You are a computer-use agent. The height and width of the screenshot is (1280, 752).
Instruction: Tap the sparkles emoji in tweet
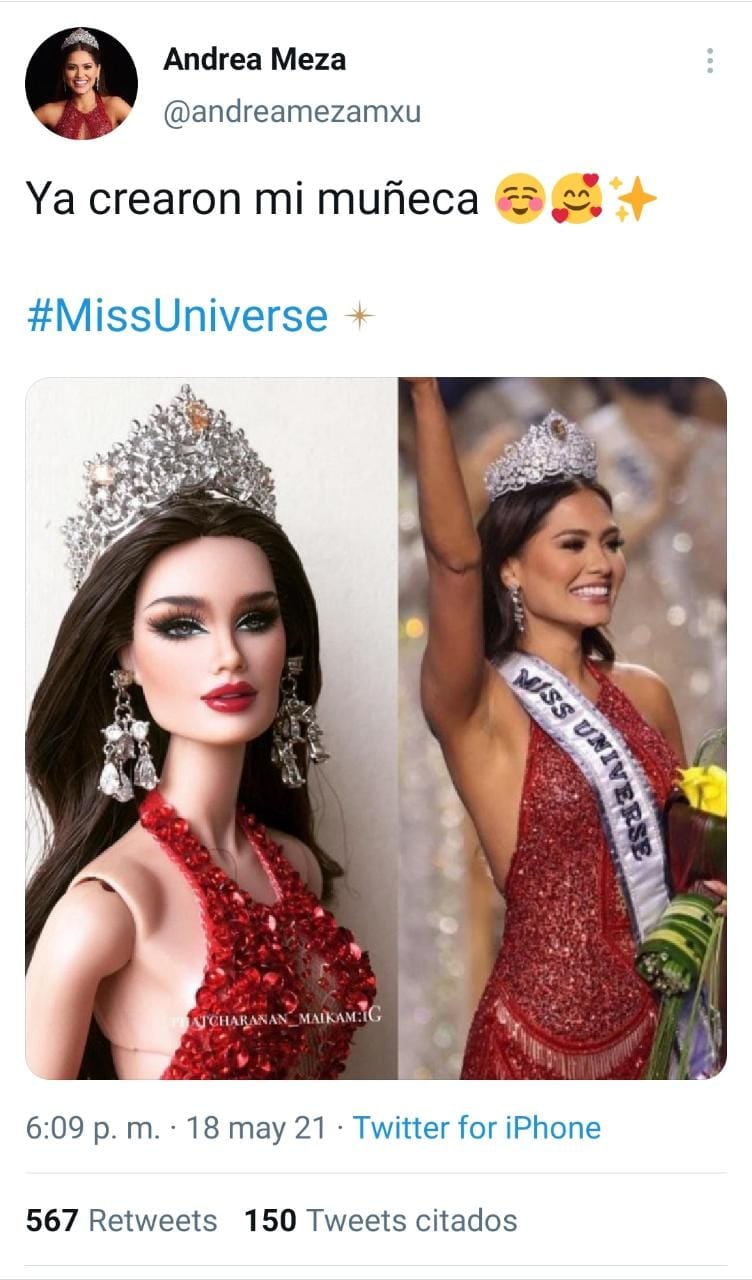[635, 199]
